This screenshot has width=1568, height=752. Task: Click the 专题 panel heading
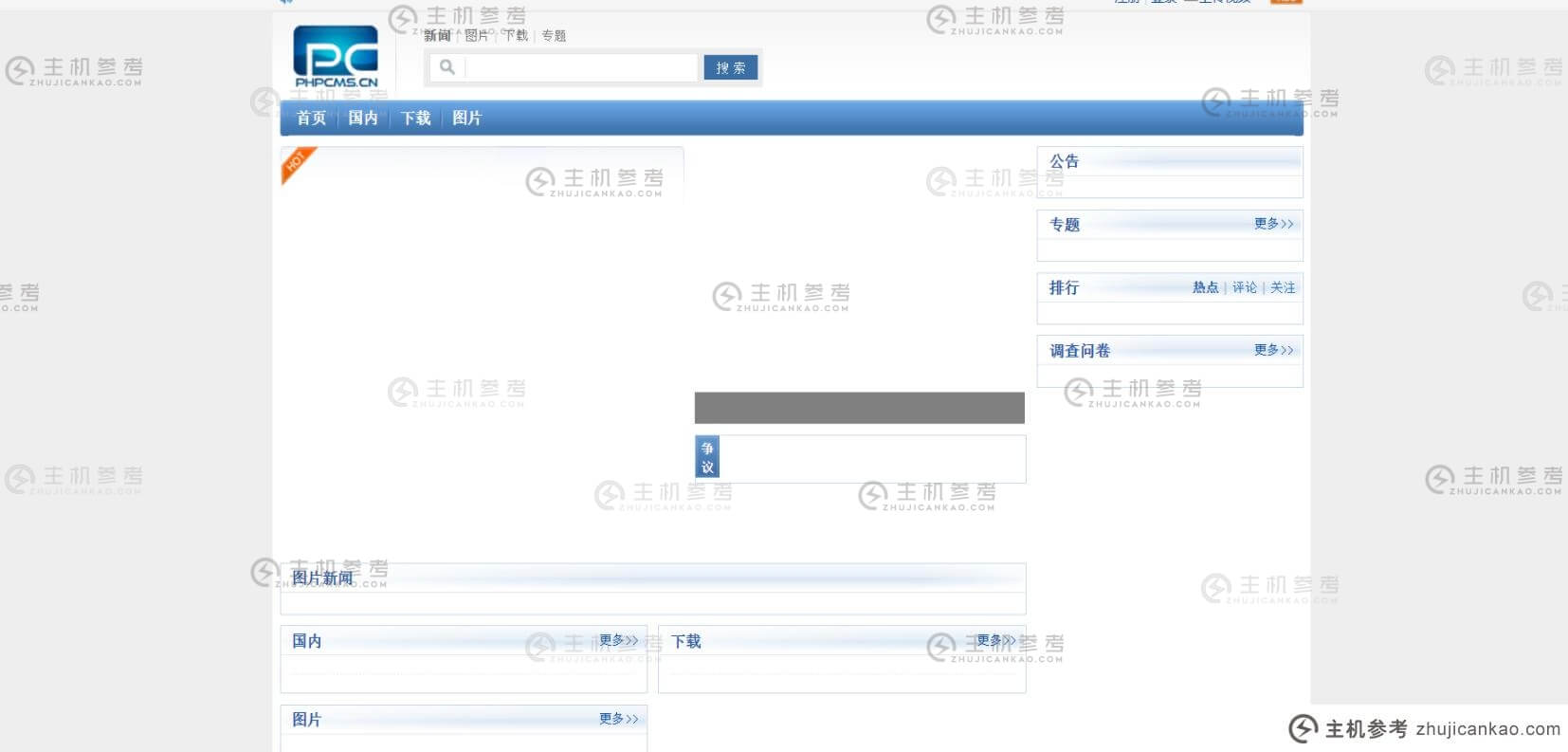pyautogui.click(x=1065, y=225)
